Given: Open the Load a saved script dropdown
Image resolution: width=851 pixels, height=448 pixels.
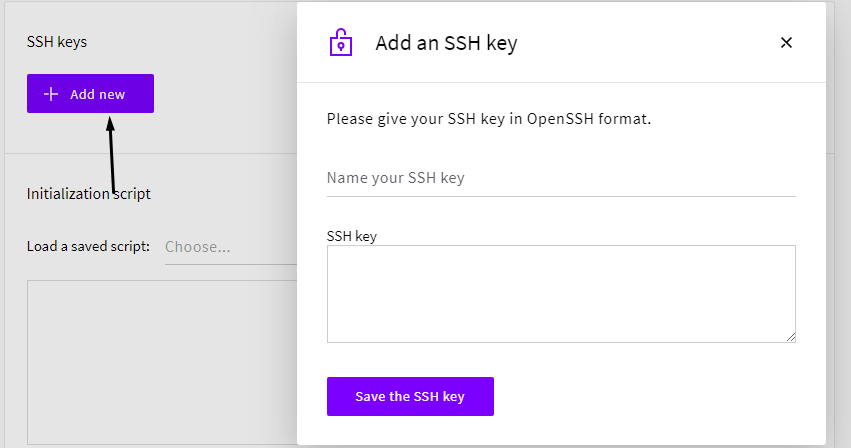Looking at the screenshot, I should pyautogui.click(x=231, y=247).
